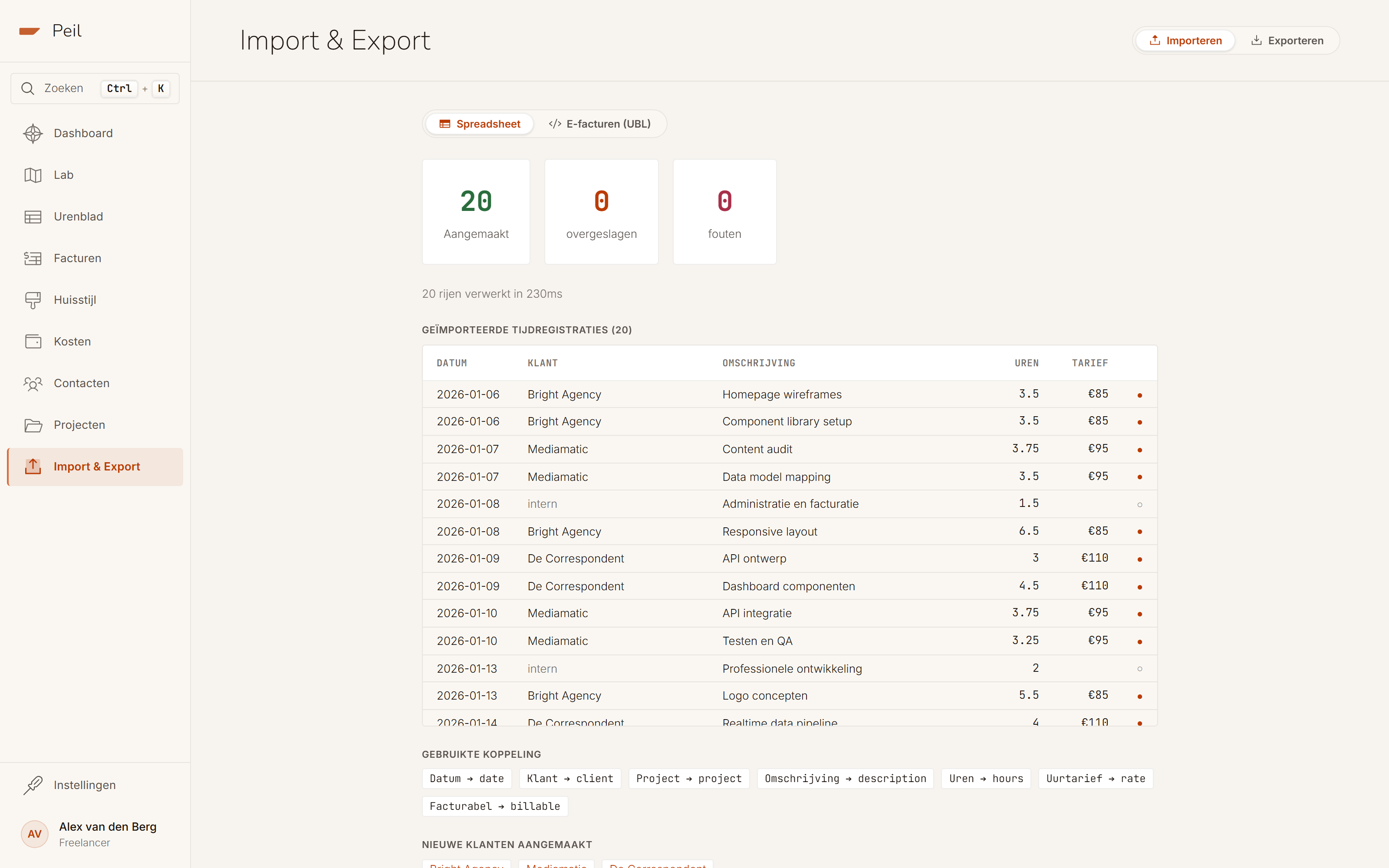Click the upload icon on Importeren
The width and height of the screenshot is (1389, 868).
coord(1155,40)
